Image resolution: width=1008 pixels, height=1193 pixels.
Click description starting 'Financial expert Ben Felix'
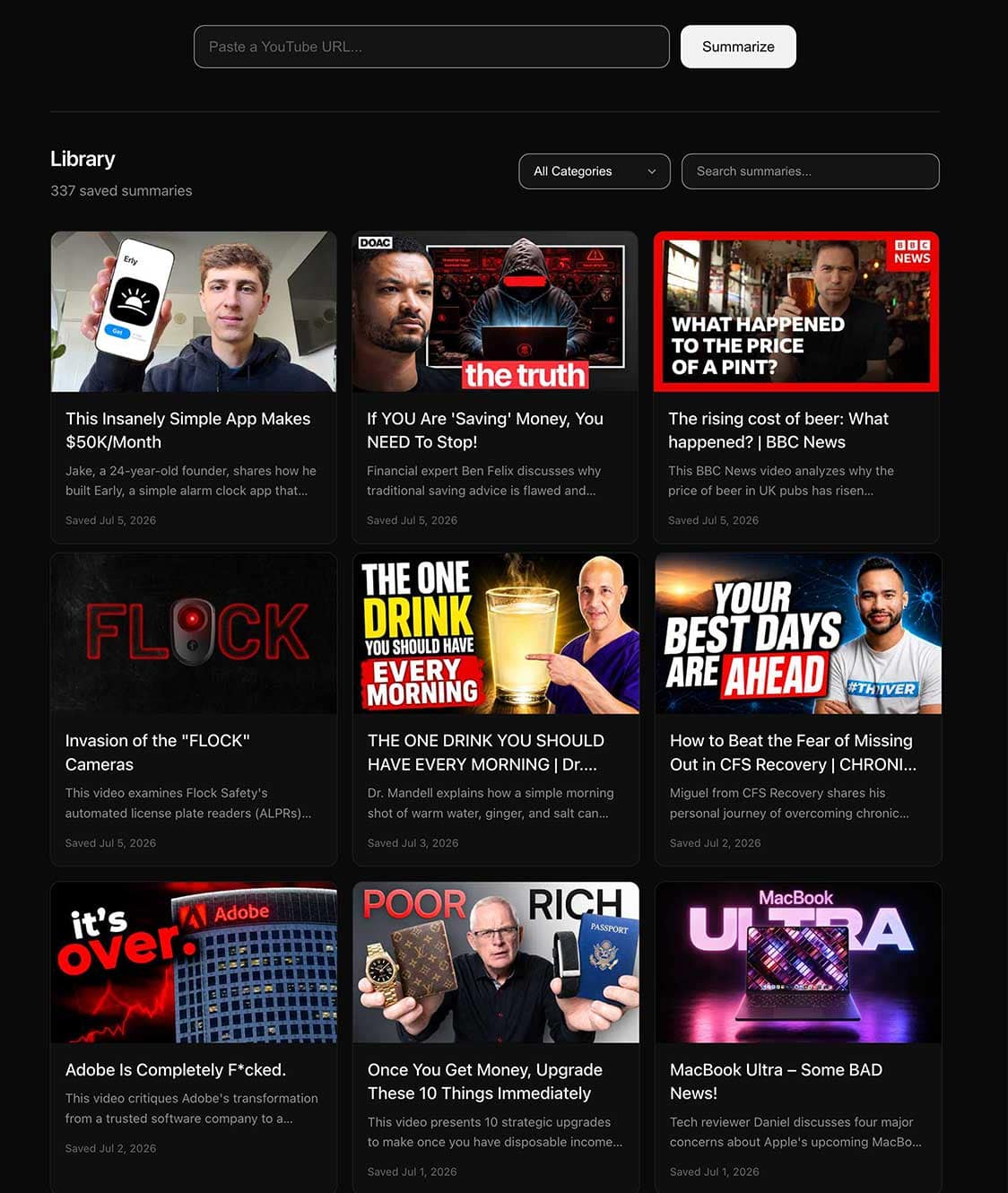pos(484,481)
